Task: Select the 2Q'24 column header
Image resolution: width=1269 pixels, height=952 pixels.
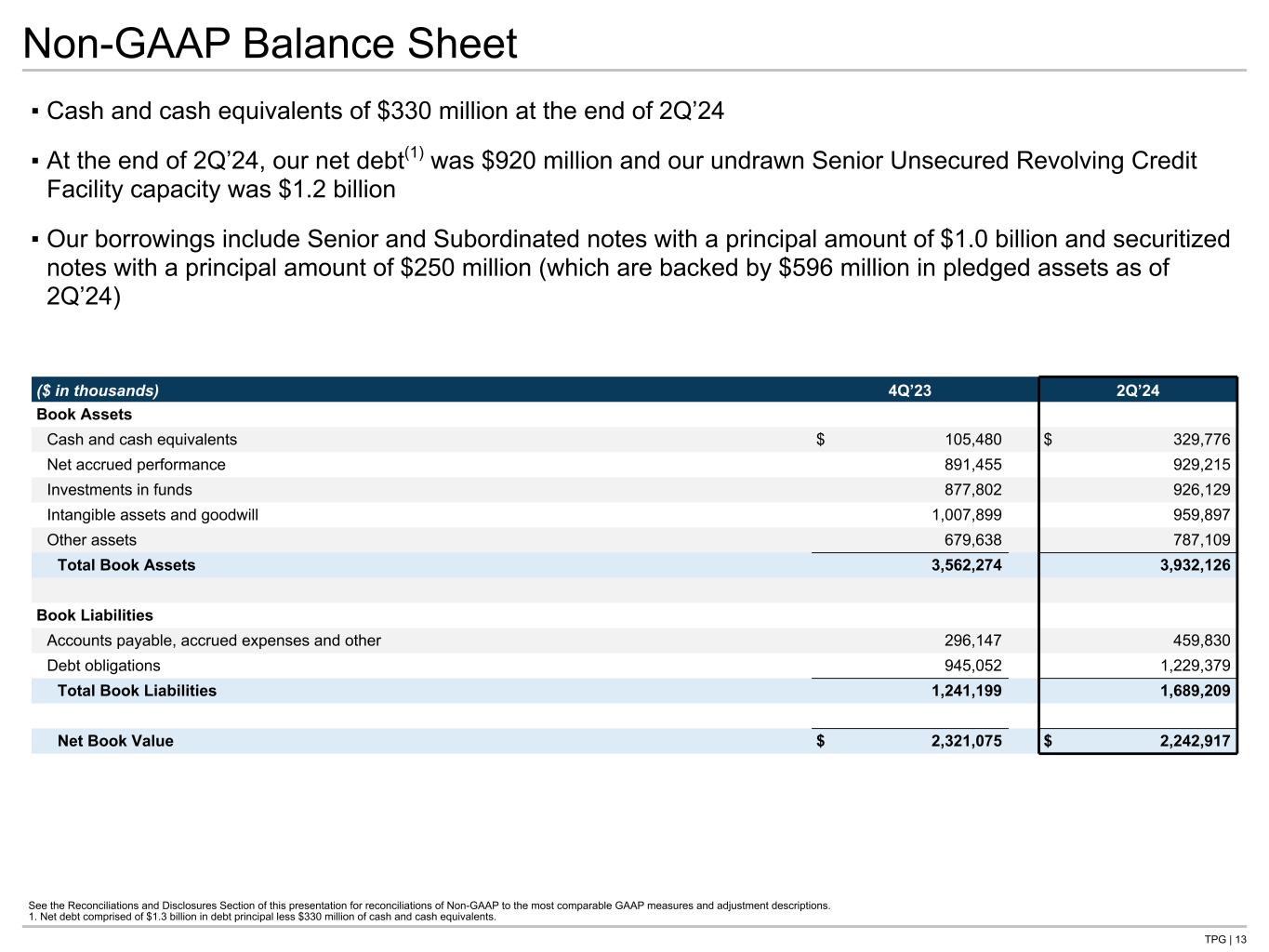Action: click(1137, 390)
